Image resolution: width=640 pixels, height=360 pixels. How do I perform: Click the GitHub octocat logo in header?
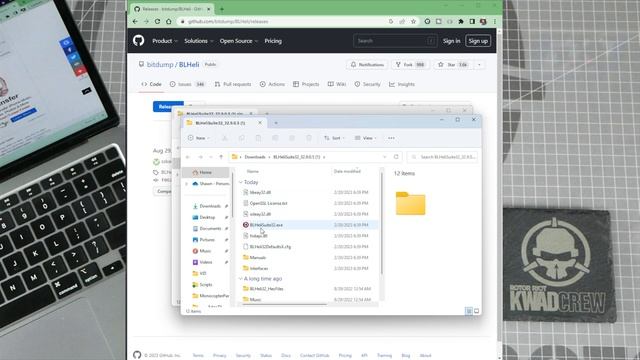(139, 41)
